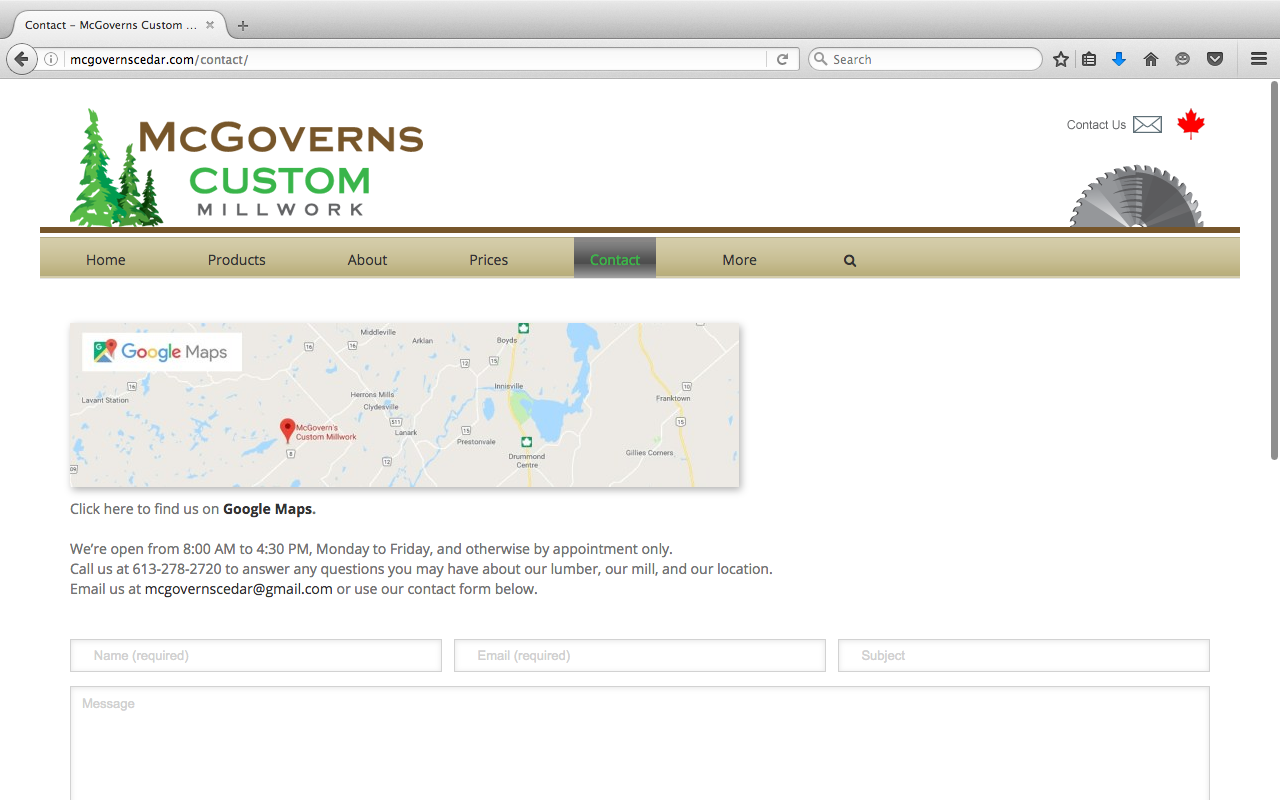Open the site information icon in the address bar

[51, 59]
